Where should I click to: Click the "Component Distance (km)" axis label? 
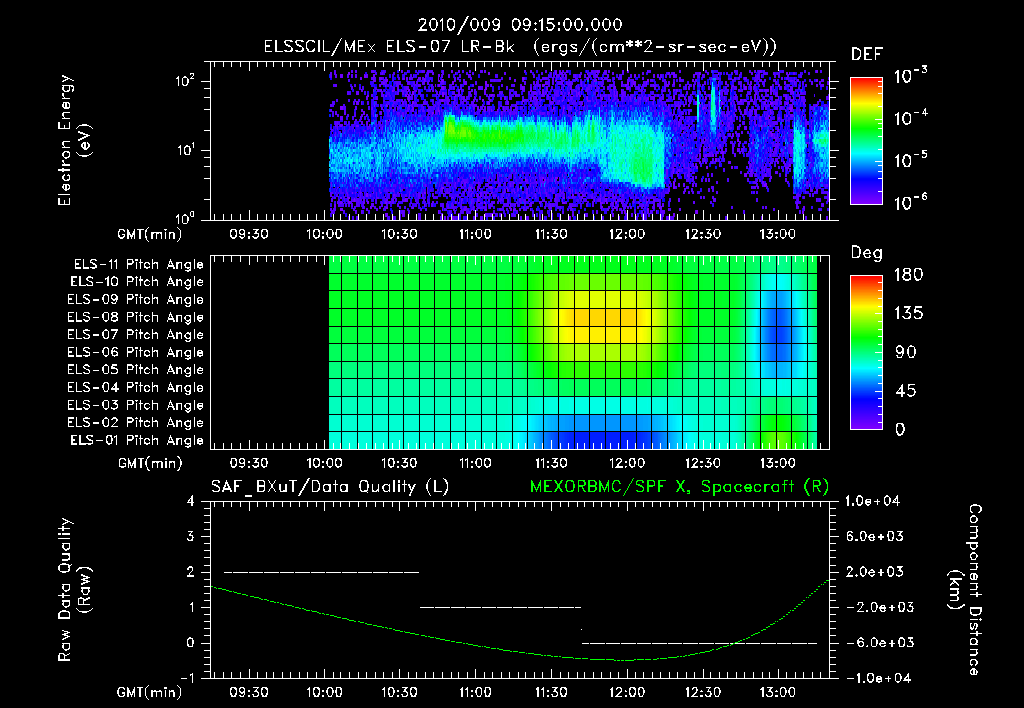point(965,590)
